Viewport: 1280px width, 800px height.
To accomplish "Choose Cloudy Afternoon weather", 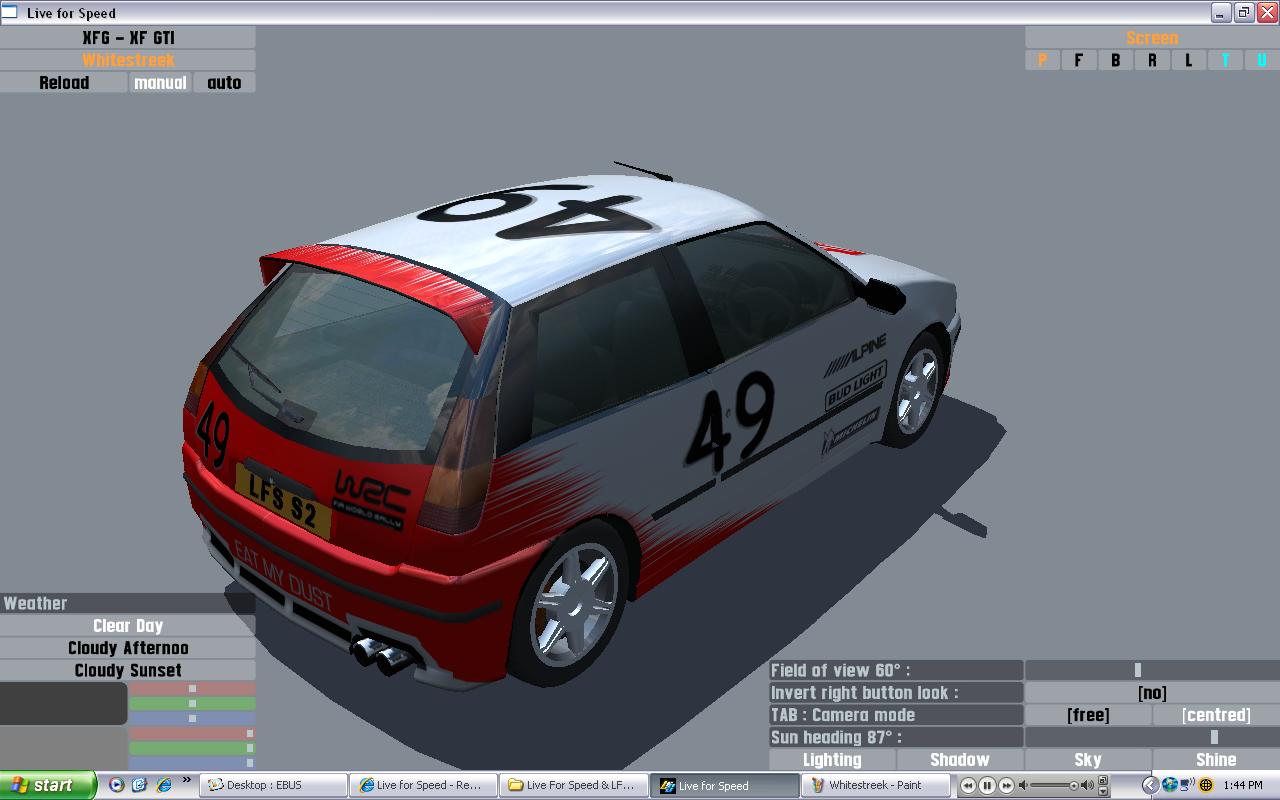I will coord(128,648).
